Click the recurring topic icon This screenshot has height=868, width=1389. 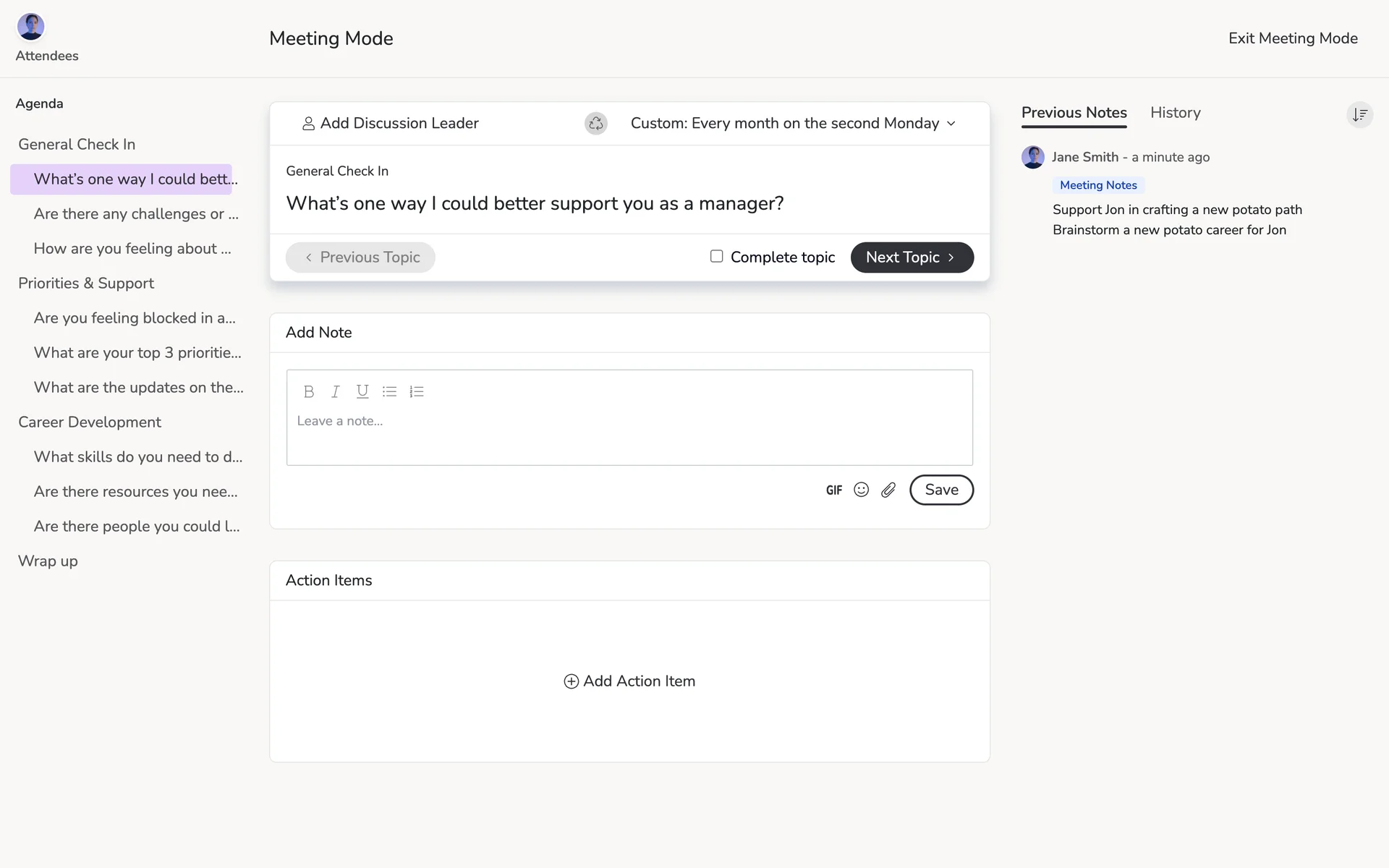point(595,124)
